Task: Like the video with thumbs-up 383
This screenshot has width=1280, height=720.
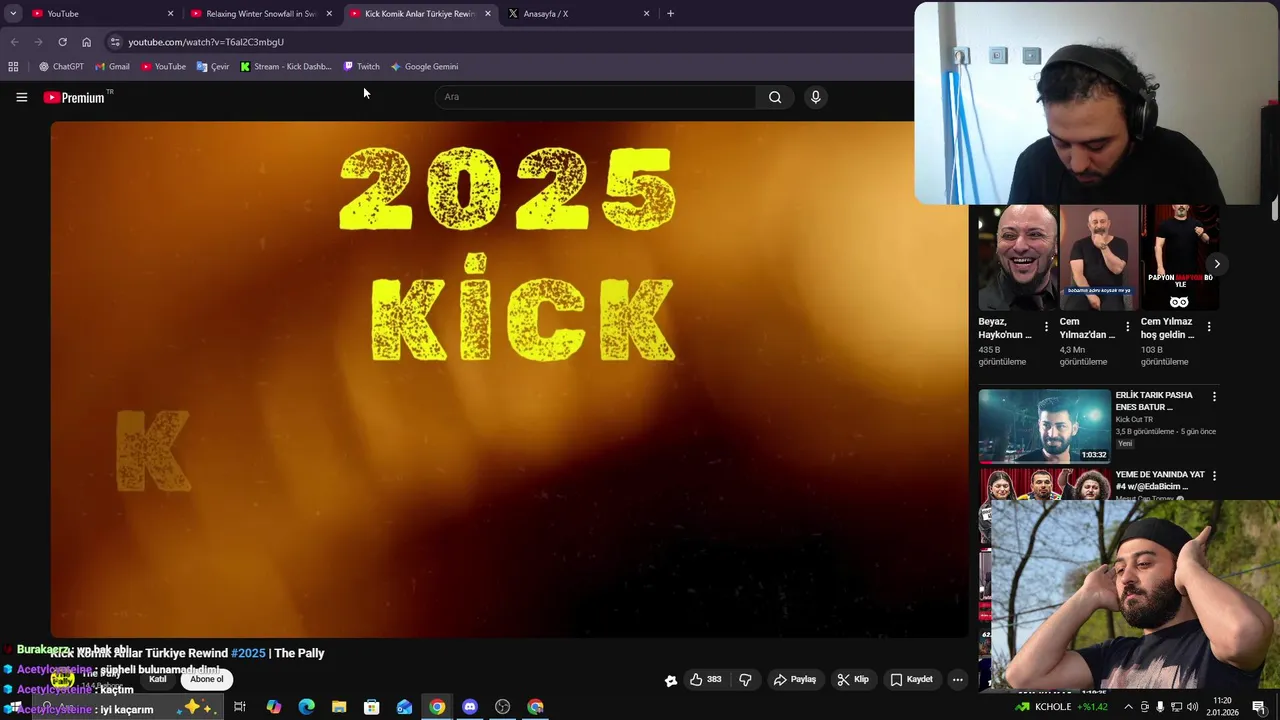Action: point(706,679)
